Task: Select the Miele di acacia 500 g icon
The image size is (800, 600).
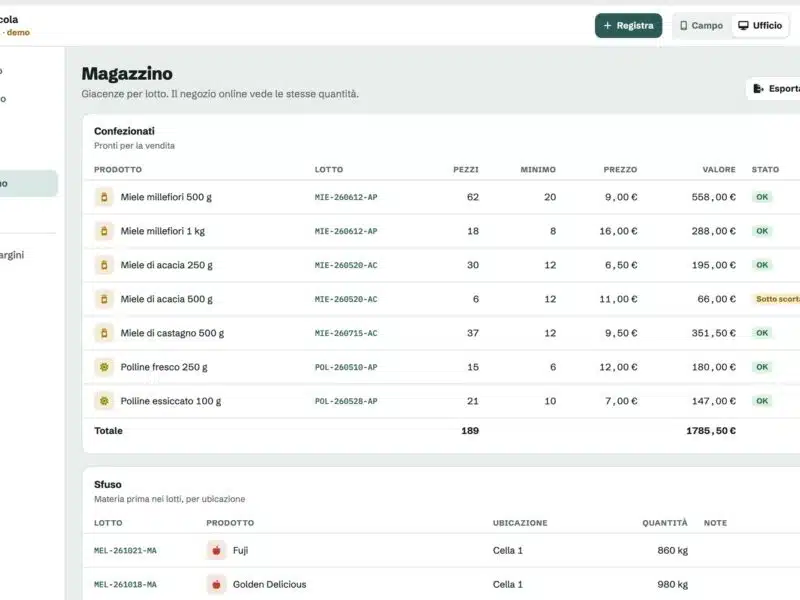Action: click(104, 299)
